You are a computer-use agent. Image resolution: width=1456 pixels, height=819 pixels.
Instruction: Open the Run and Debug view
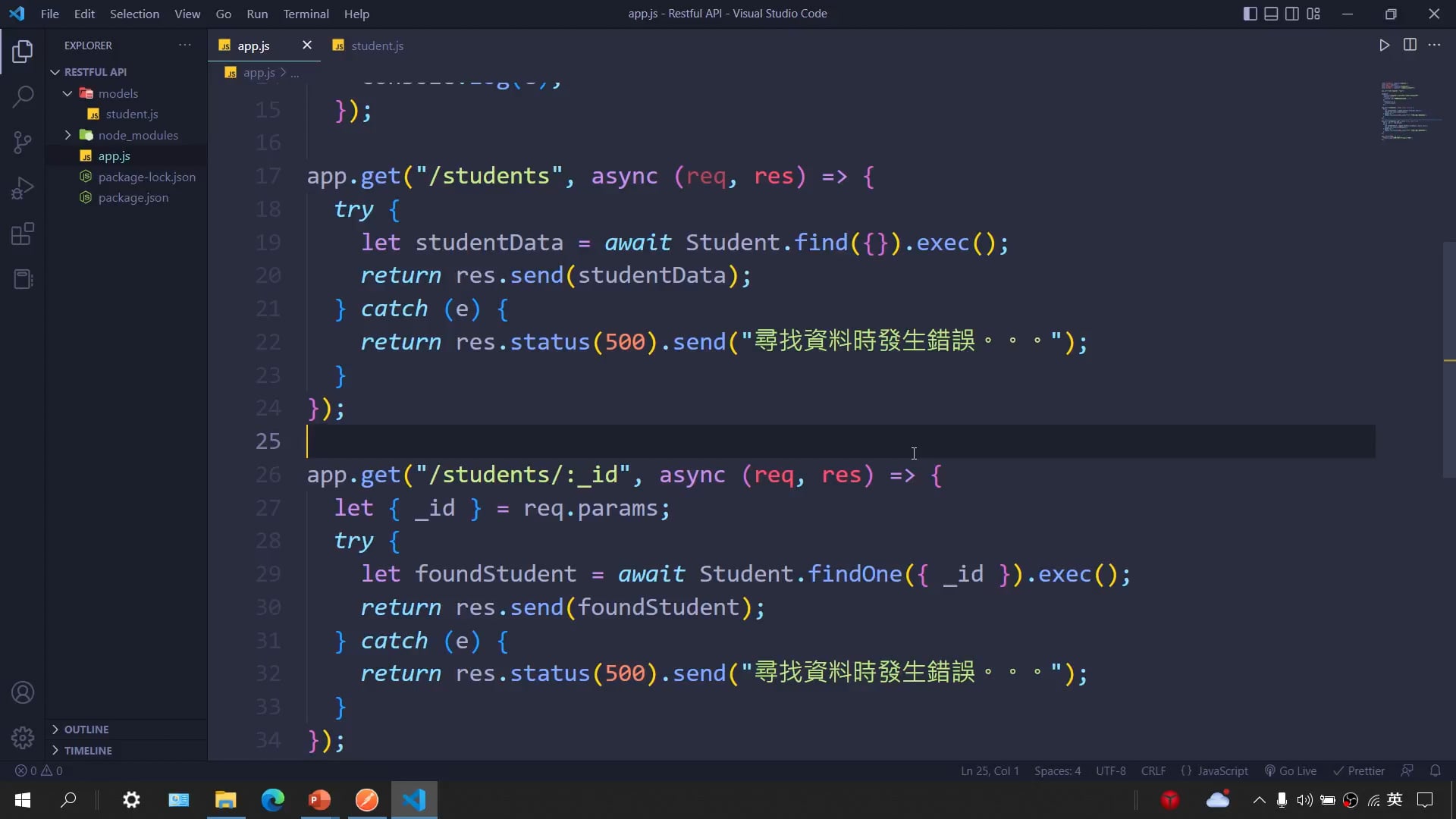pyautogui.click(x=23, y=187)
